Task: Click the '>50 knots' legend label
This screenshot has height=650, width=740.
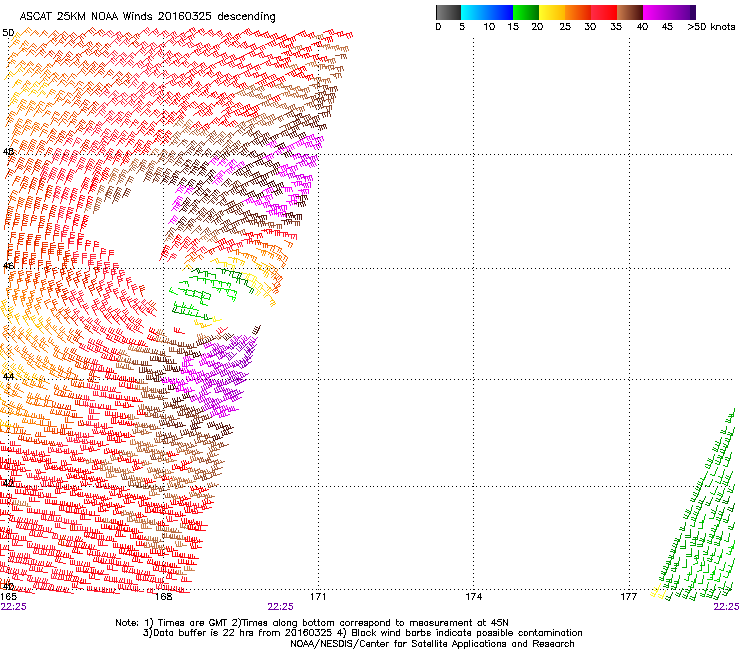Action: [x=711, y=27]
